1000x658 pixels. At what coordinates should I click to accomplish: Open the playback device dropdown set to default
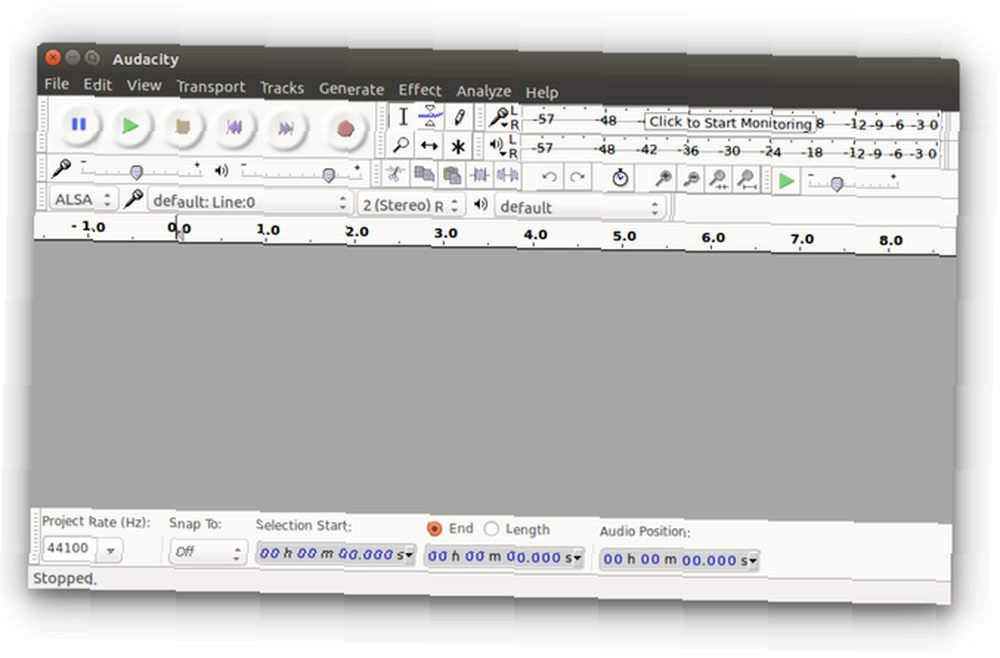[x=580, y=207]
